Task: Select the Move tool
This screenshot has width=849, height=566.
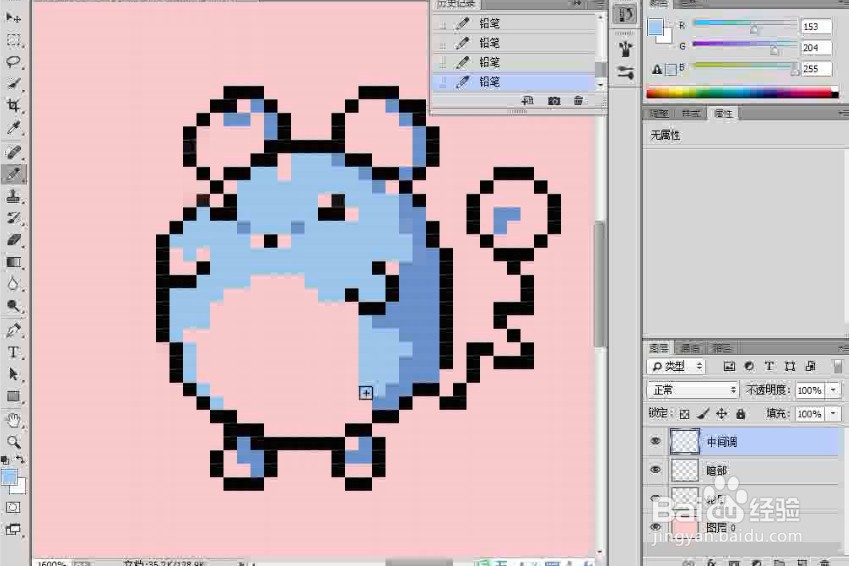Action: pos(13,17)
